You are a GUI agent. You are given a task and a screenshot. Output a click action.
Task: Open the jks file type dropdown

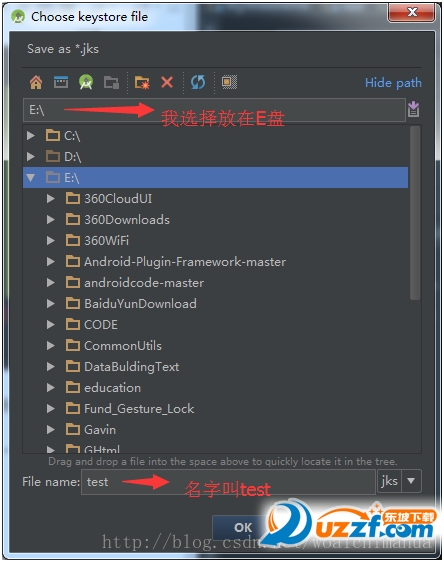coord(411,481)
